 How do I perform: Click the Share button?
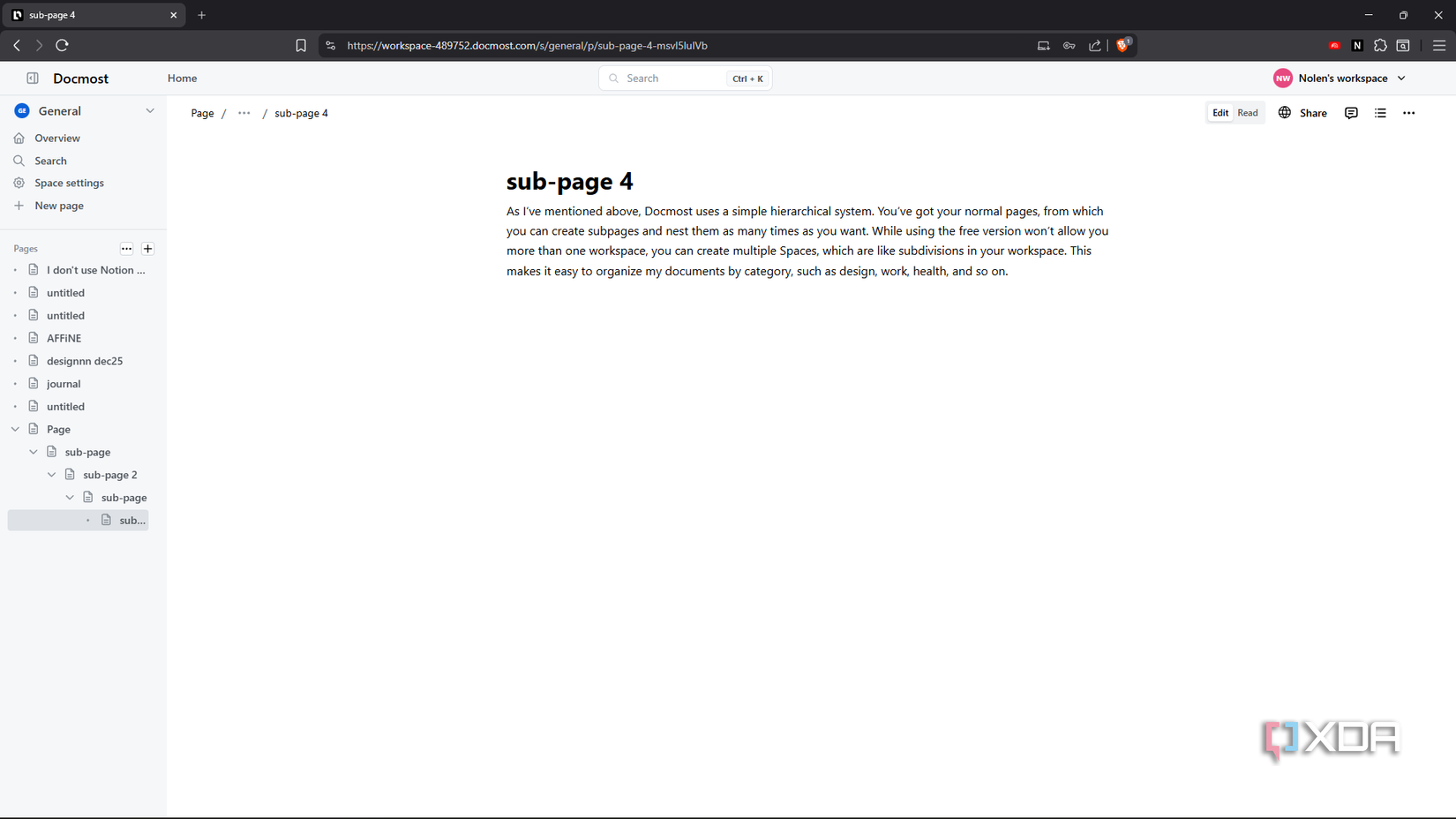(x=1313, y=113)
